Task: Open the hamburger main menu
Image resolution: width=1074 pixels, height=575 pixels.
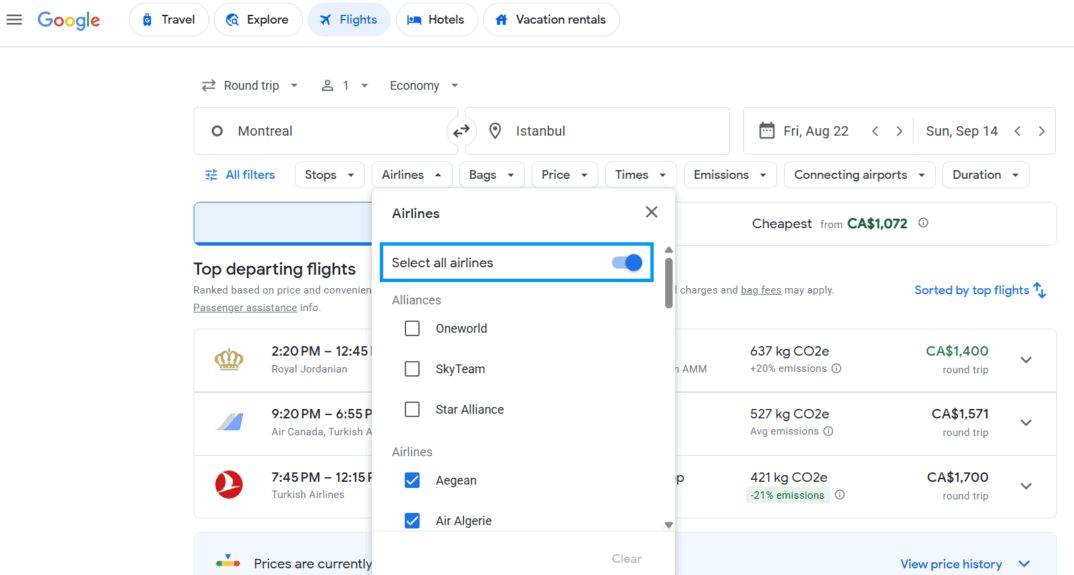Action: [x=14, y=20]
